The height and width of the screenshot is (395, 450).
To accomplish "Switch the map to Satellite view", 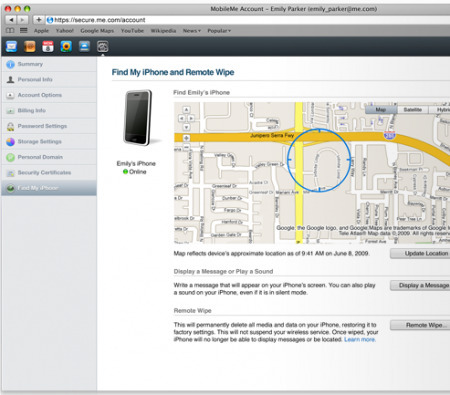I will pyautogui.click(x=413, y=110).
